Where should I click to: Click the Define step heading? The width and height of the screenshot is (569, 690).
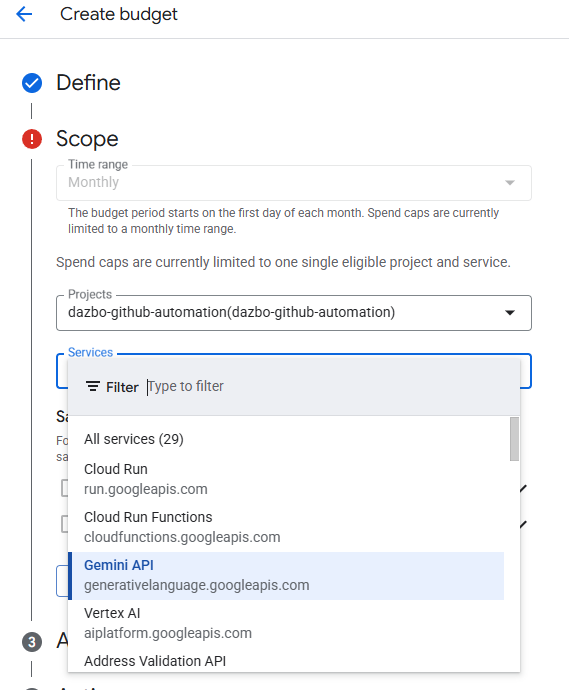click(88, 83)
